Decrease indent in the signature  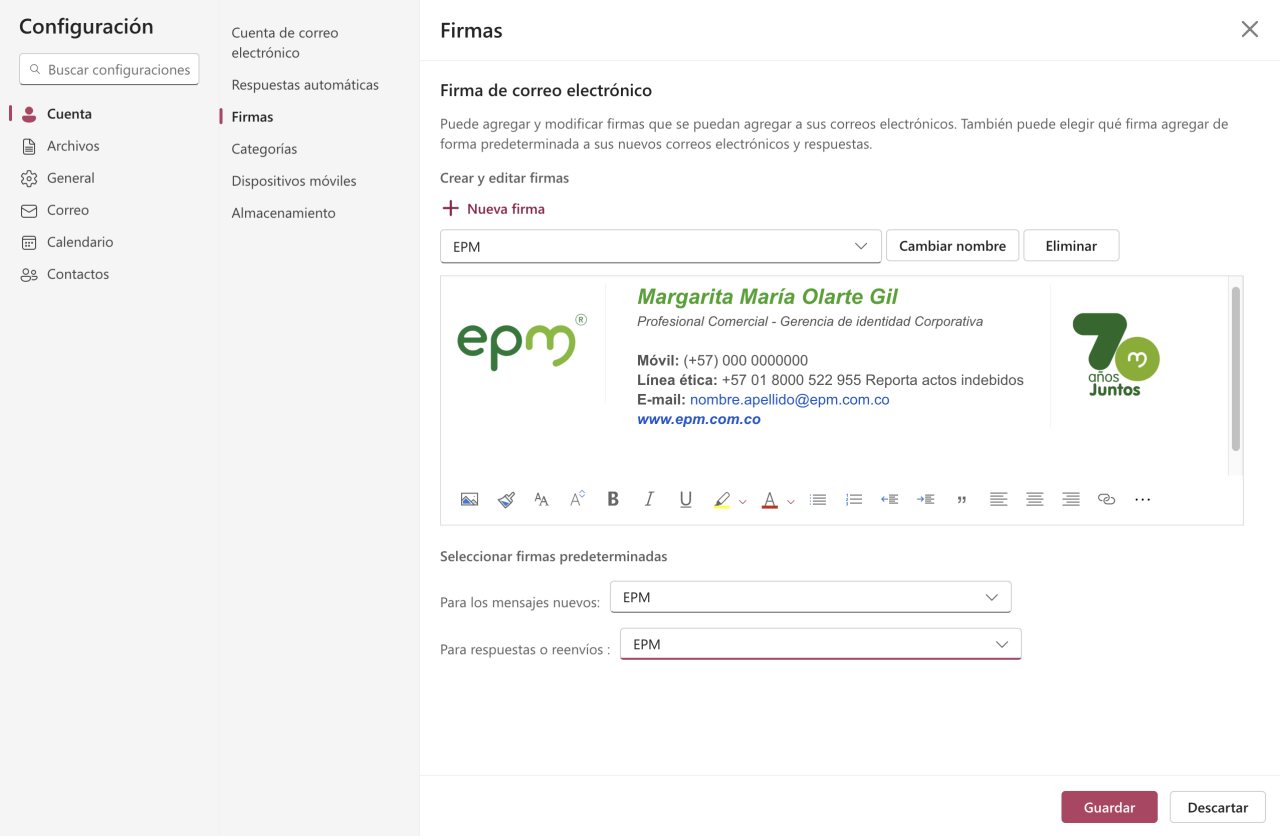[889, 499]
